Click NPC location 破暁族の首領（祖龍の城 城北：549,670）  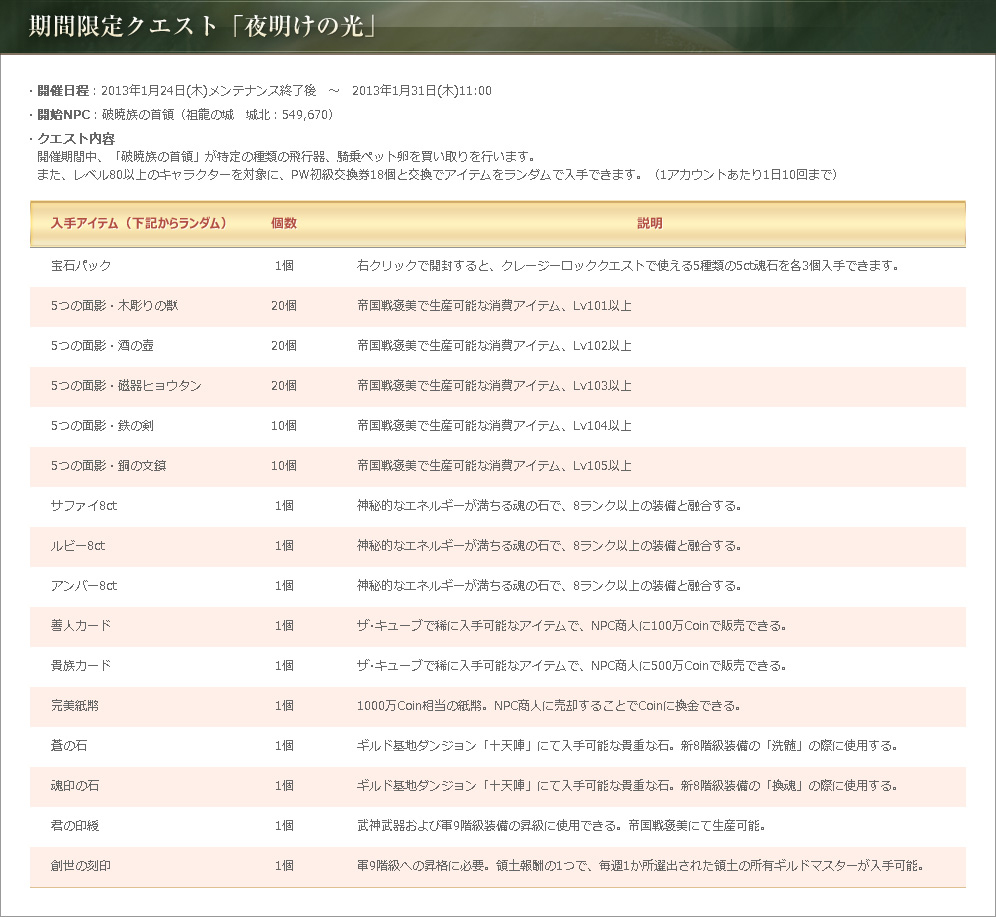point(218,115)
